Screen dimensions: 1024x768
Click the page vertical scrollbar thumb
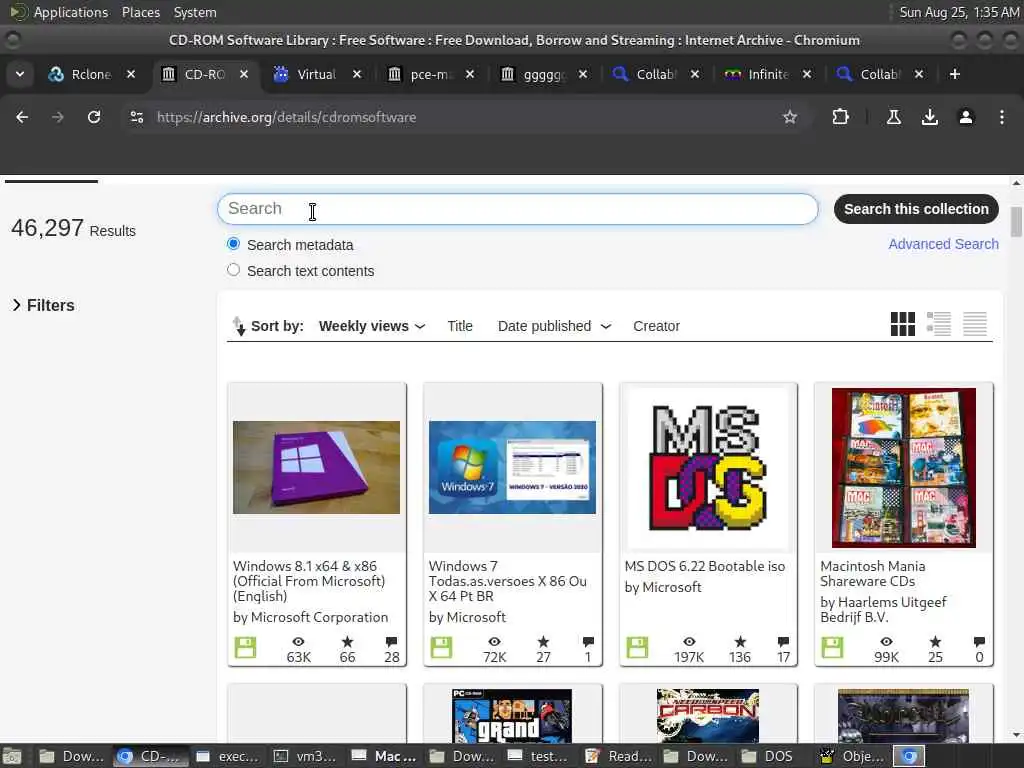[x=1016, y=222]
